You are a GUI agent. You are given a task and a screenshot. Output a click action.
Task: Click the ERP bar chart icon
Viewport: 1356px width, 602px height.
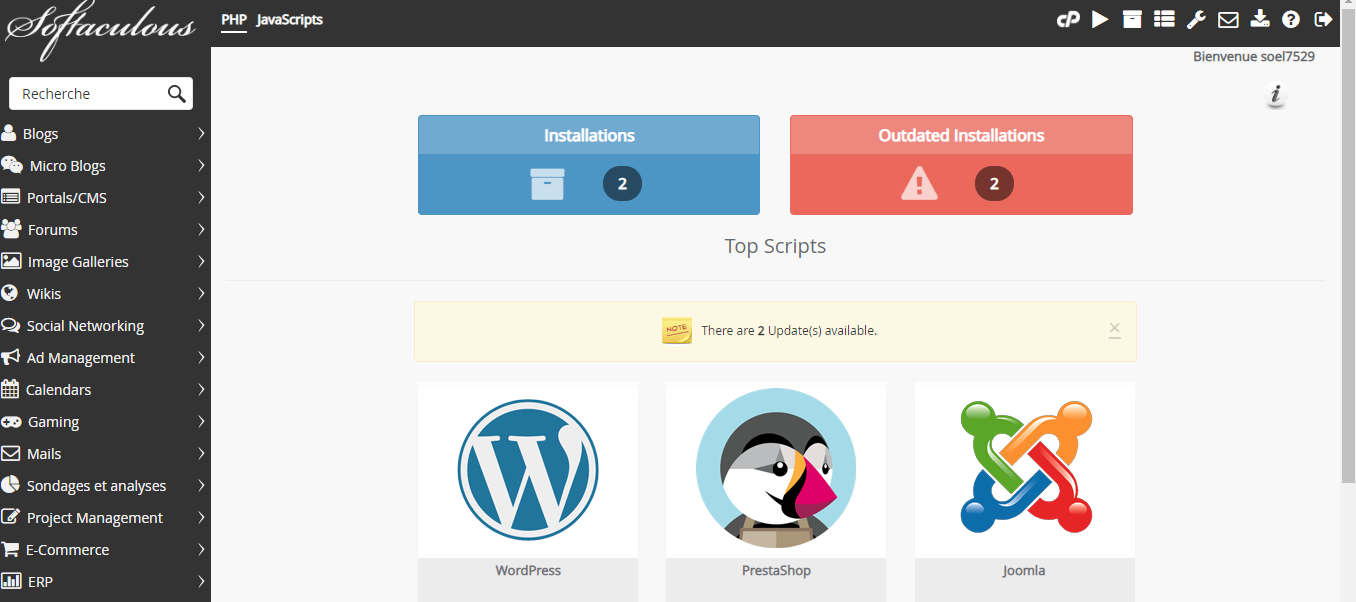pos(11,581)
